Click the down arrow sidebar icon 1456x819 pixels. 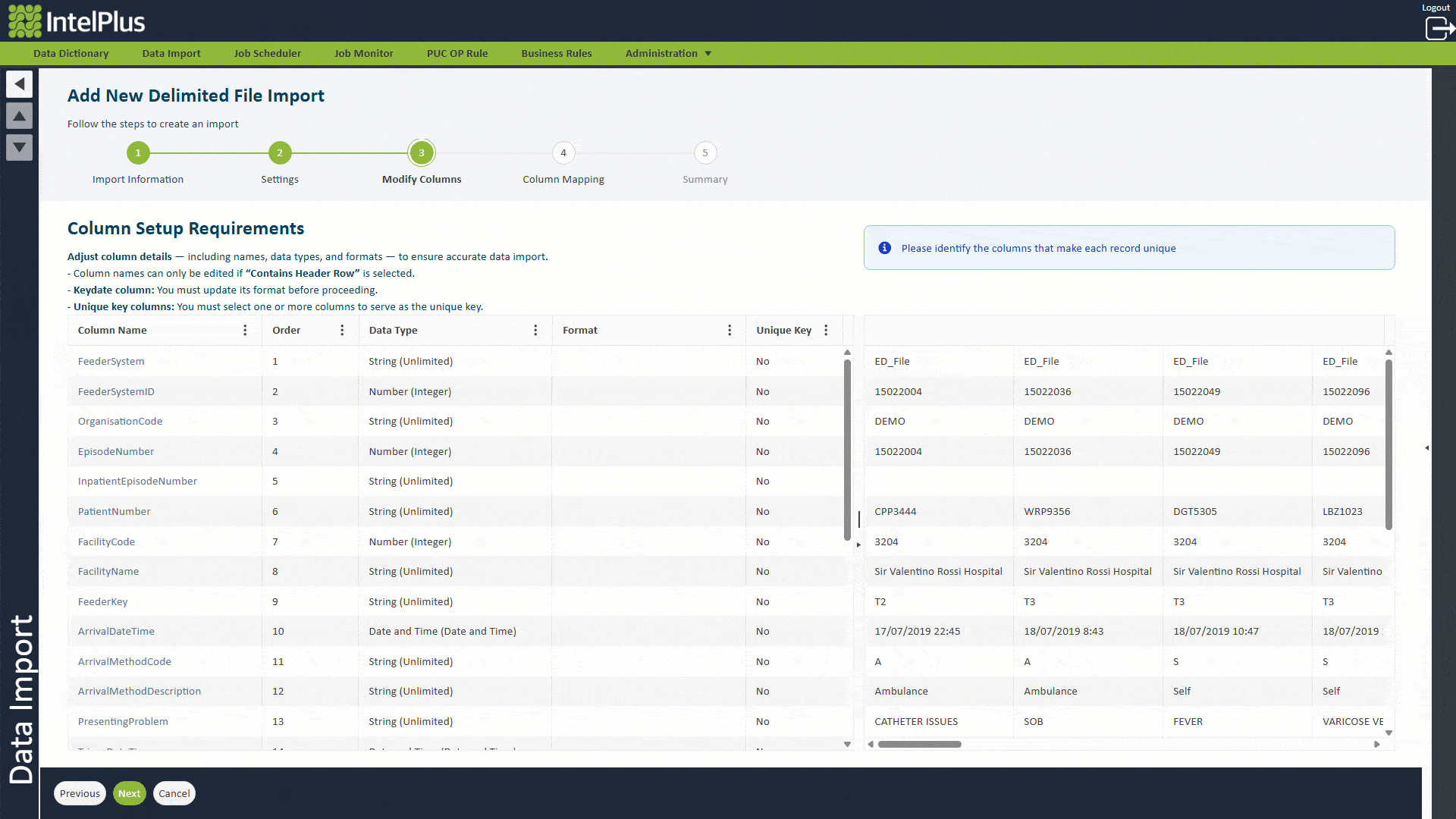point(20,147)
